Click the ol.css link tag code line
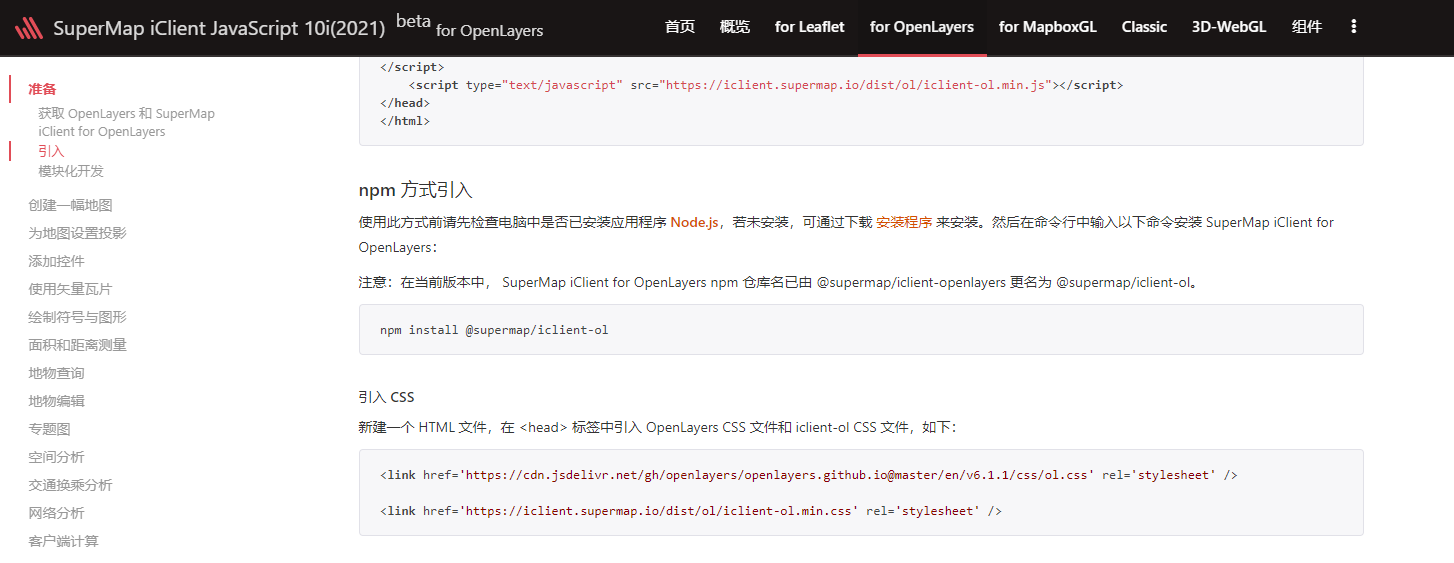This screenshot has width=1454, height=563. point(809,475)
